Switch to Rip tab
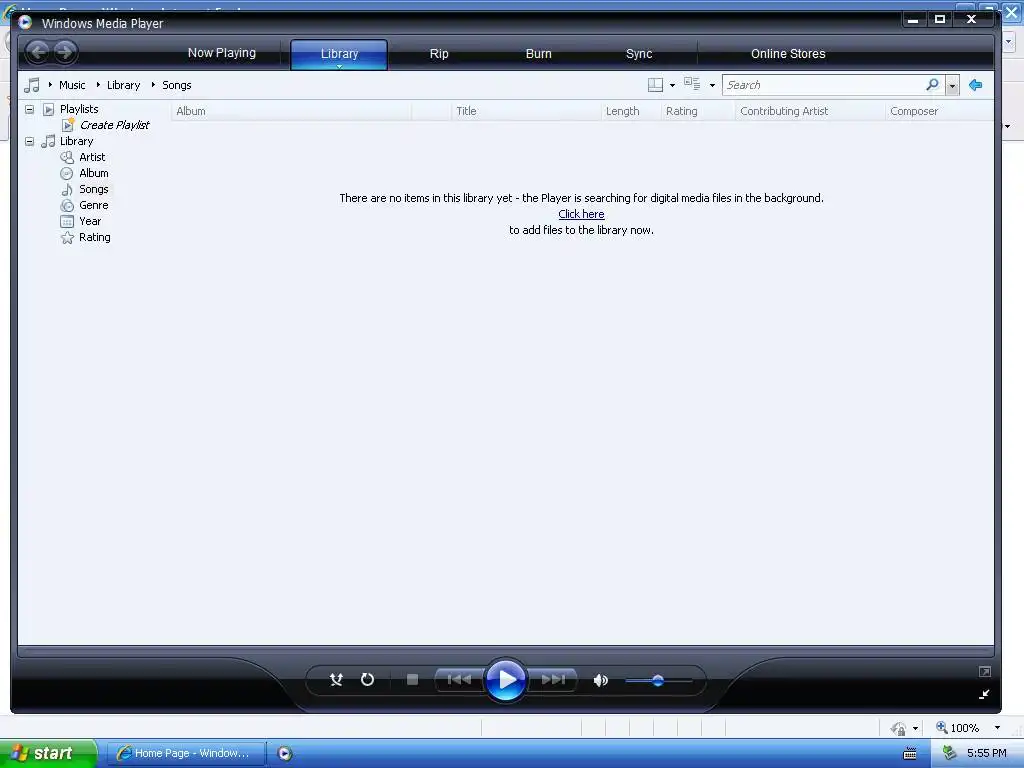1024x768 pixels. coord(439,54)
